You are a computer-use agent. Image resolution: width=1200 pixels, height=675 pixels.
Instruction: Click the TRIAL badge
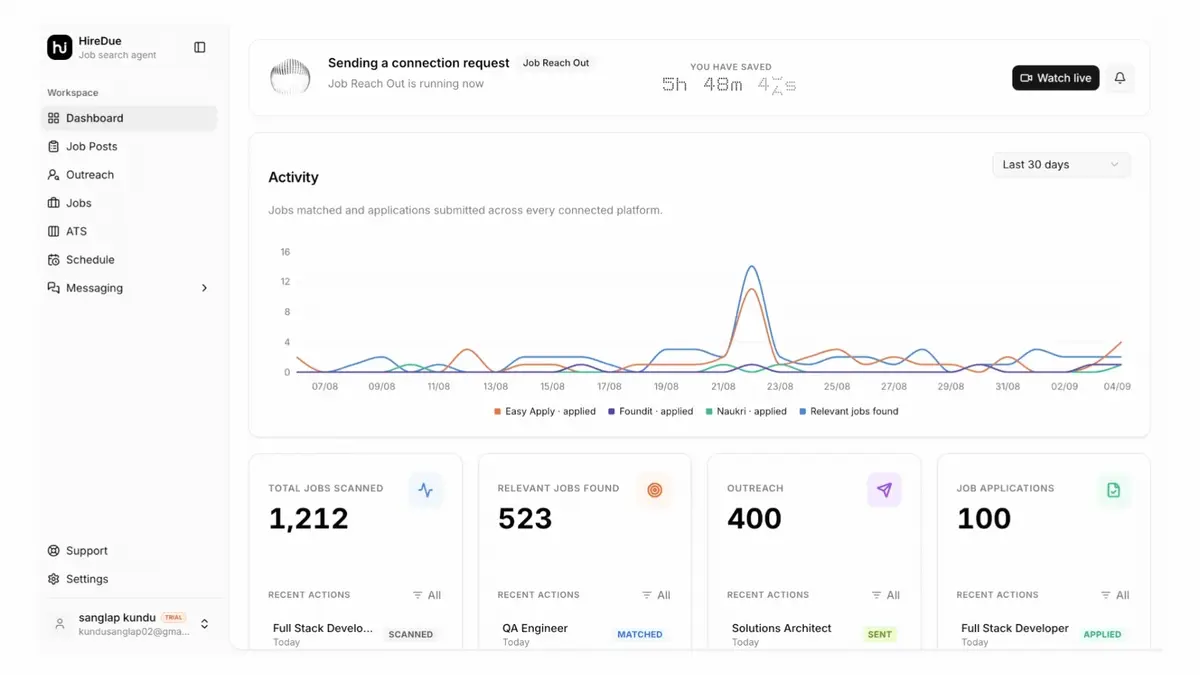[x=174, y=618]
